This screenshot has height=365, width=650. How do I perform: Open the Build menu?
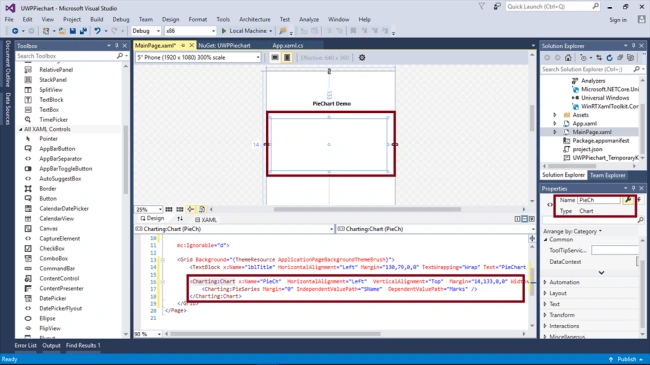97,19
